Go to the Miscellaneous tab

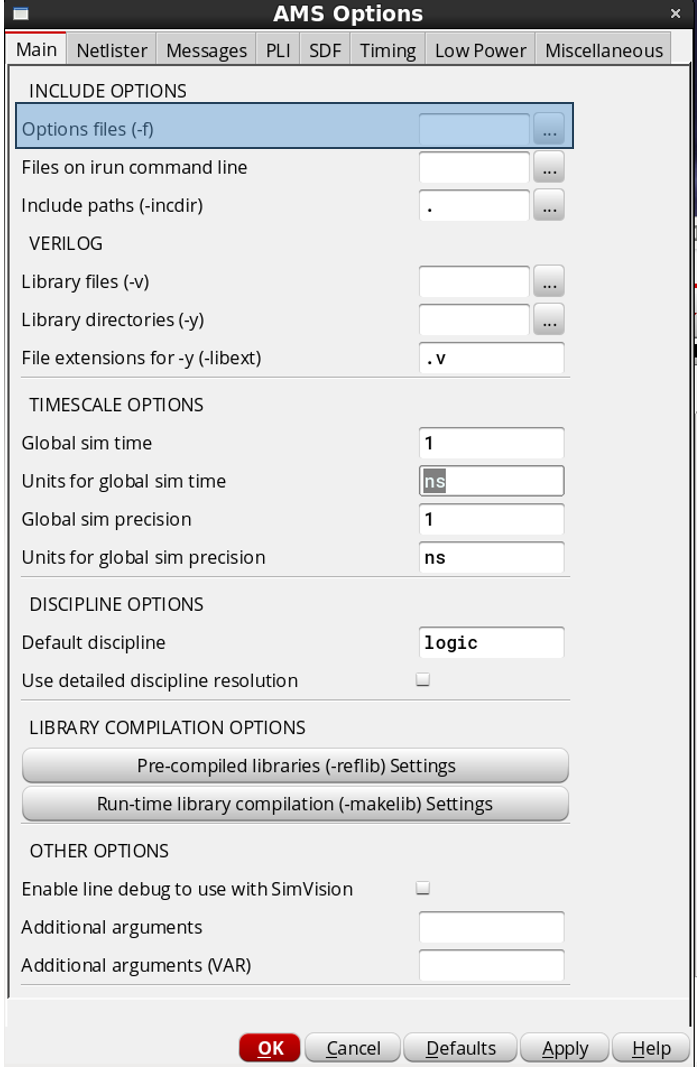tap(603, 50)
